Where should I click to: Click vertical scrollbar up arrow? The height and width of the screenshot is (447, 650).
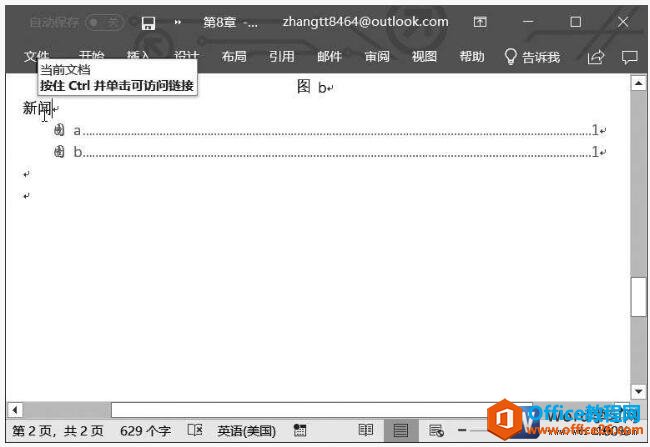638,83
